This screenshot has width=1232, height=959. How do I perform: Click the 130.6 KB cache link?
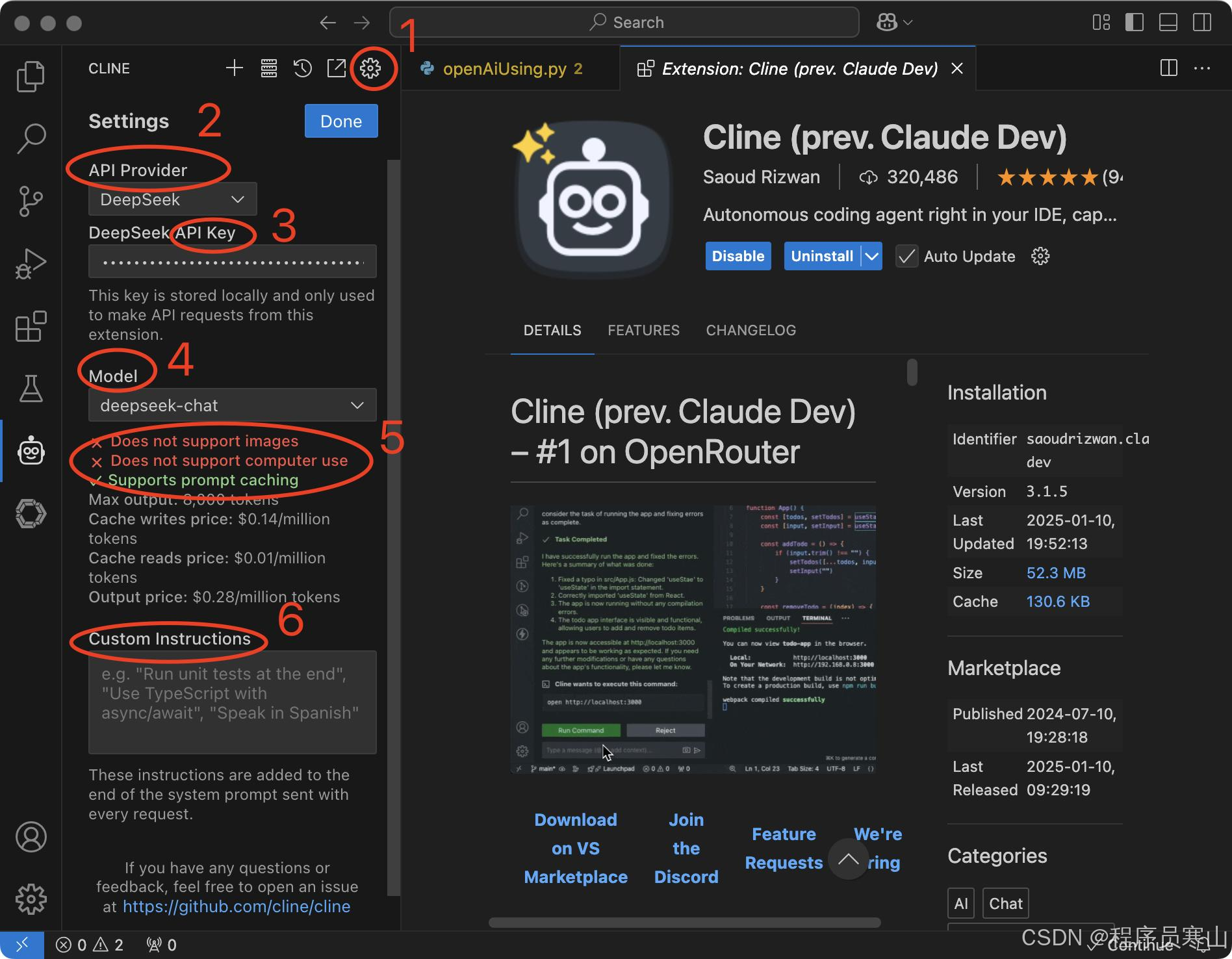coord(1058,602)
